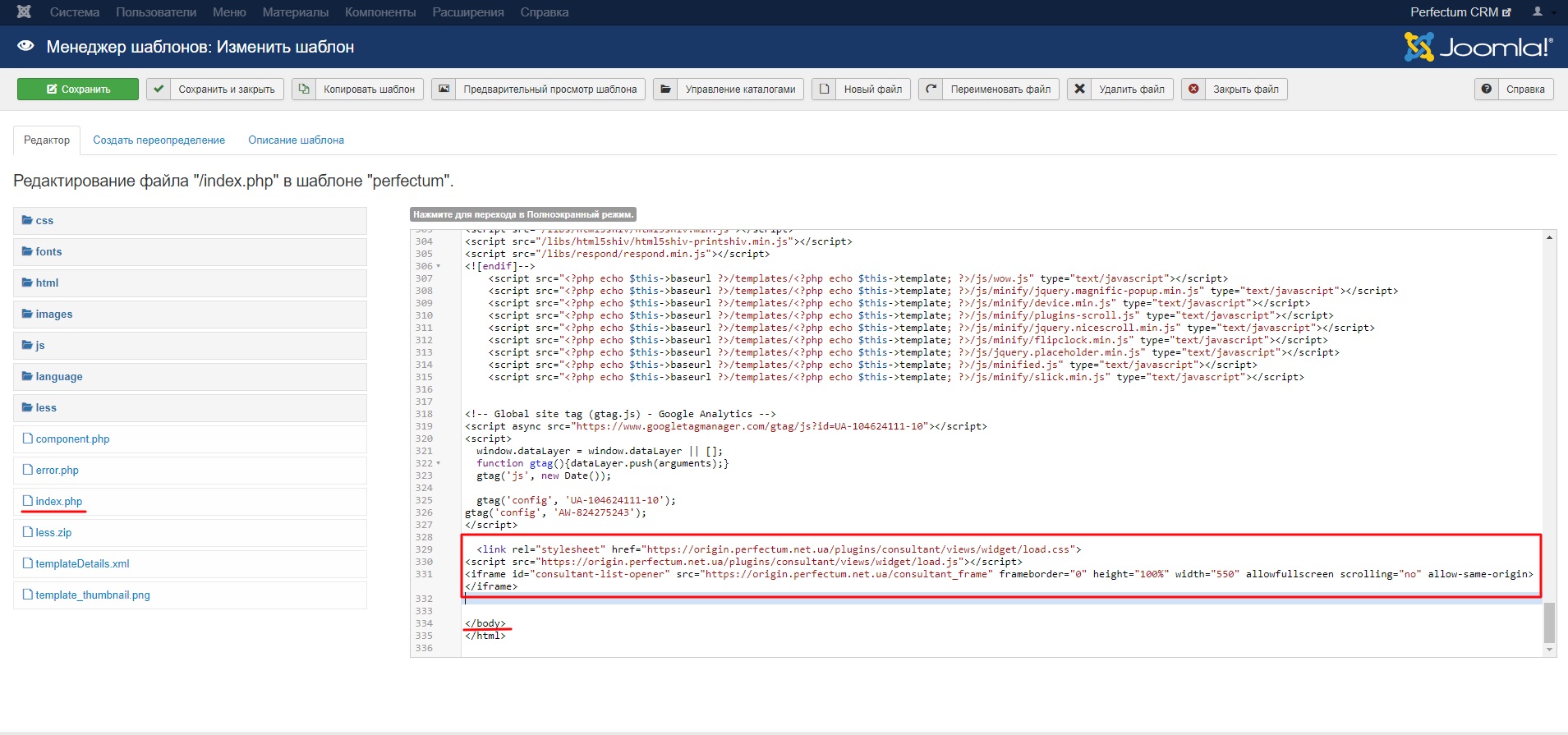Expand the less folder
The width and height of the screenshot is (1568, 735).
(190, 408)
